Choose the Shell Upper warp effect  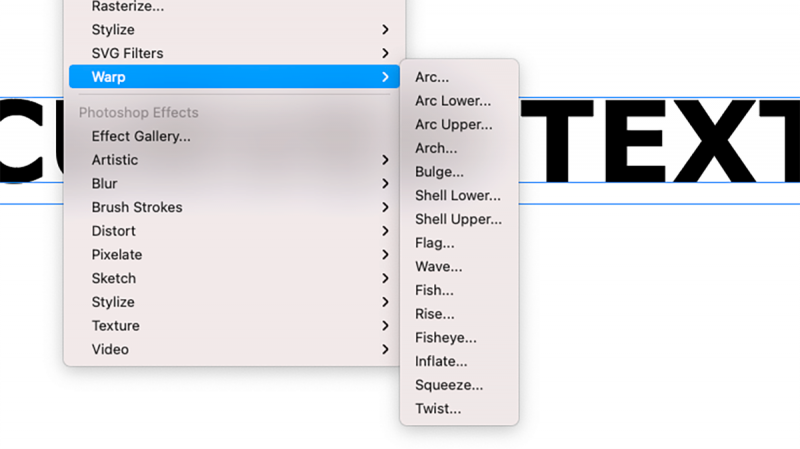[459, 219]
